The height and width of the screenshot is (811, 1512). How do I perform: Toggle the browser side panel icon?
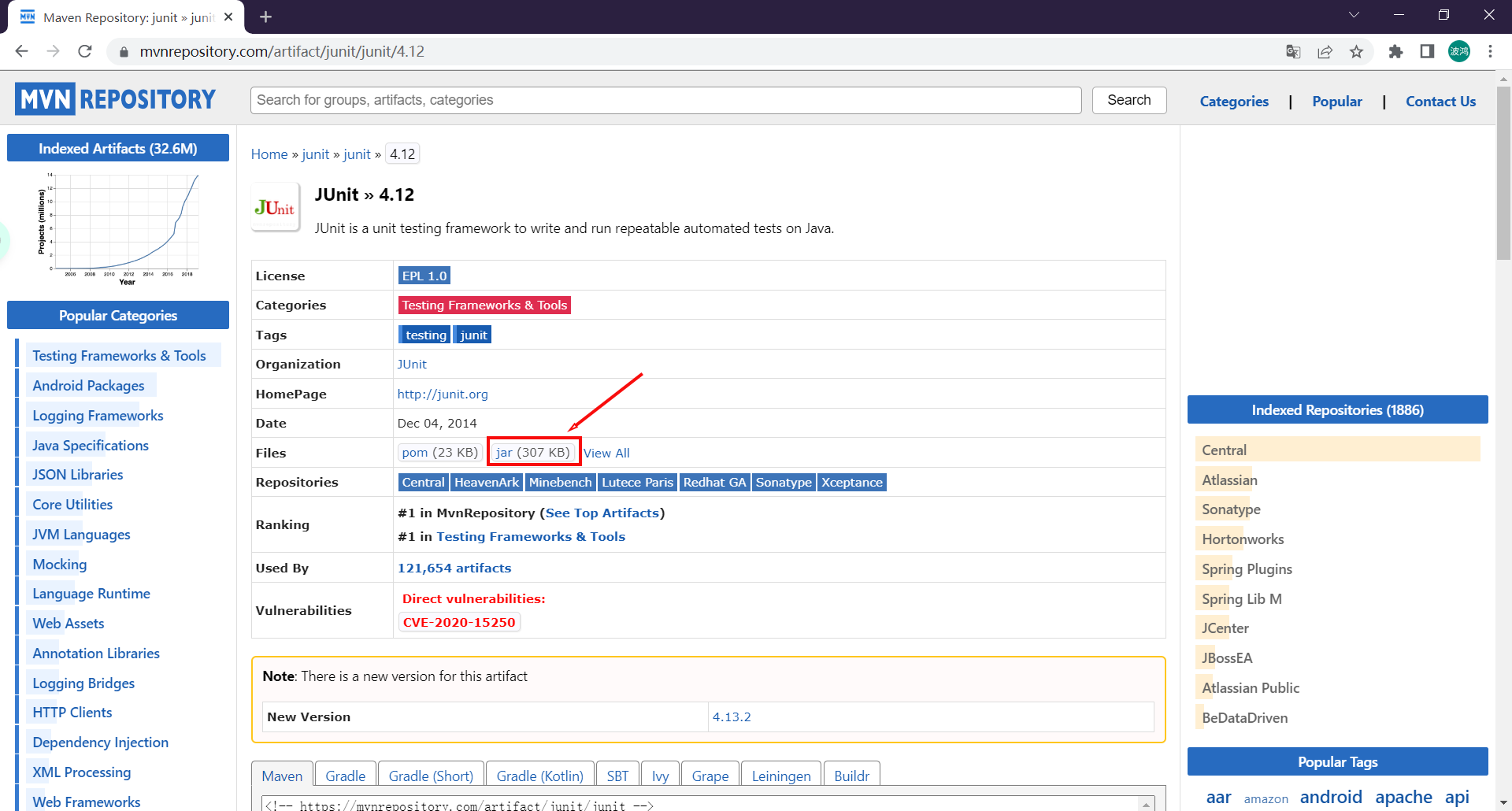coord(1427,51)
